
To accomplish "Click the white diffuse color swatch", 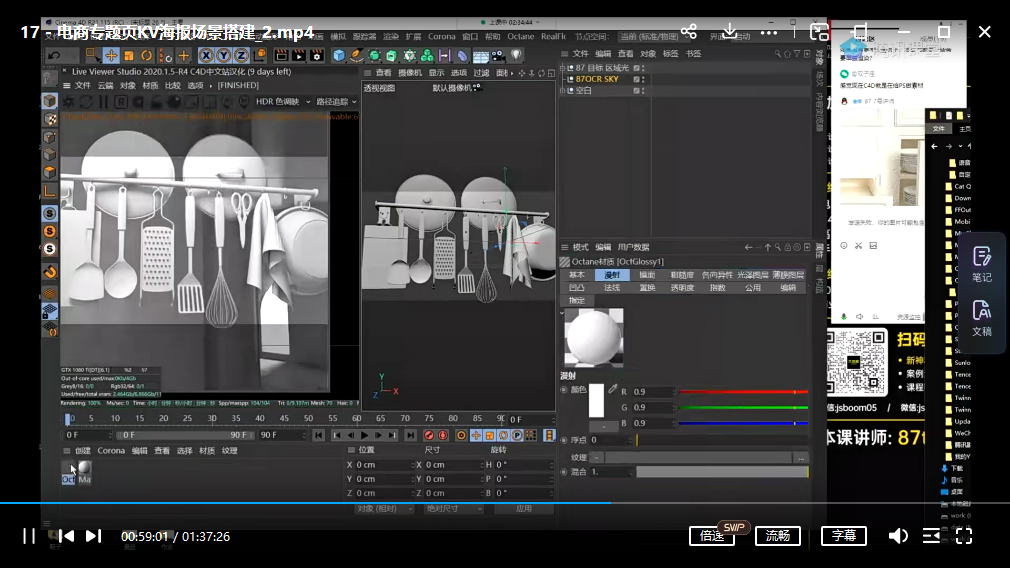I will (x=596, y=401).
